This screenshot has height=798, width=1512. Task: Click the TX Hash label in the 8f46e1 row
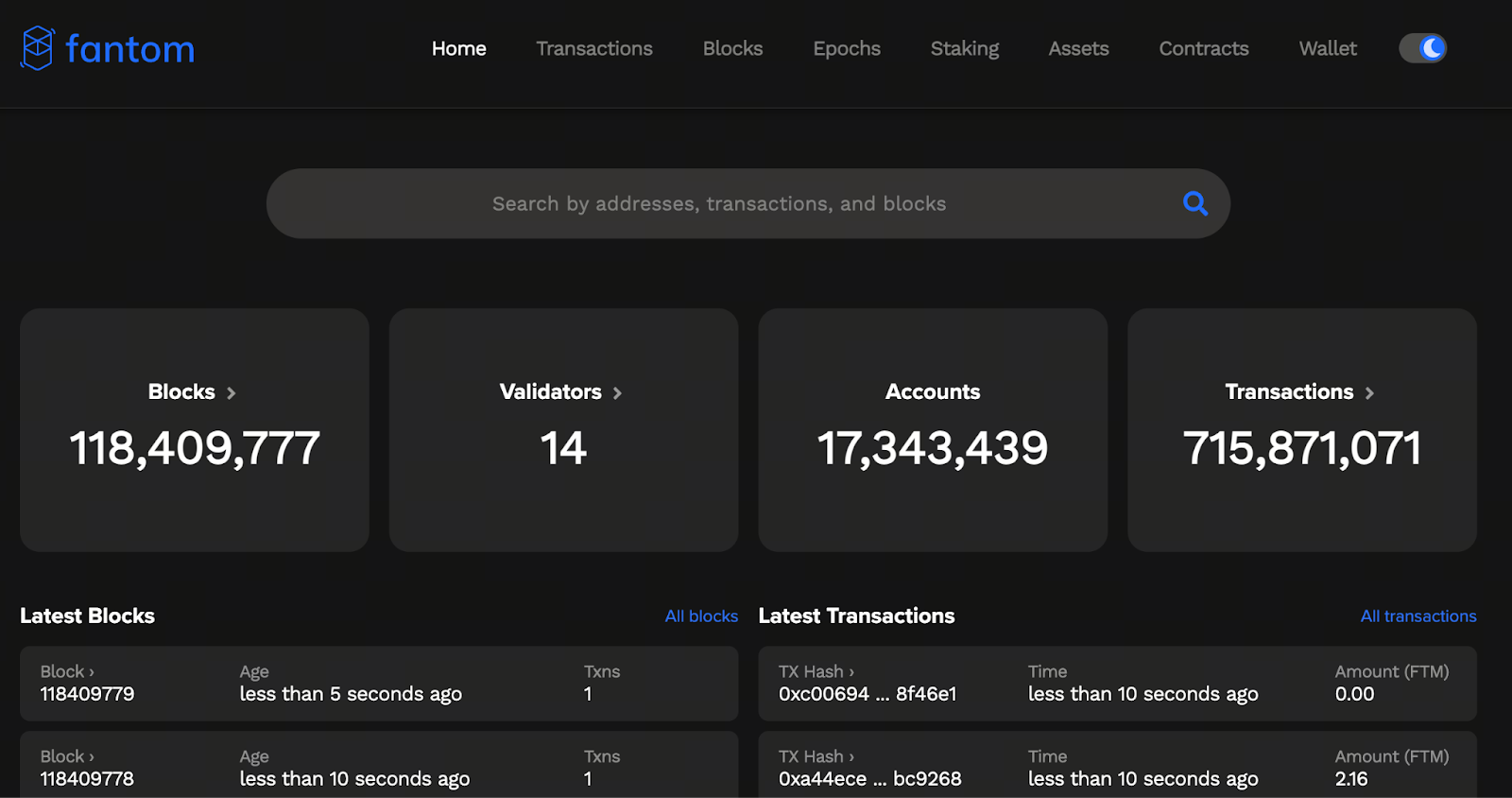click(816, 671)
